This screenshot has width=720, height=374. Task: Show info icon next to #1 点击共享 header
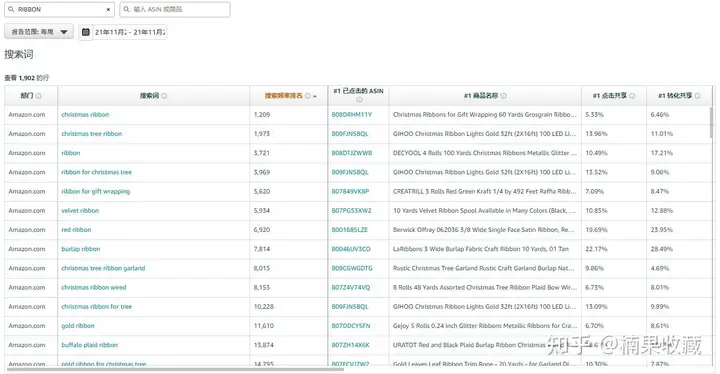[x=632, y=96]
